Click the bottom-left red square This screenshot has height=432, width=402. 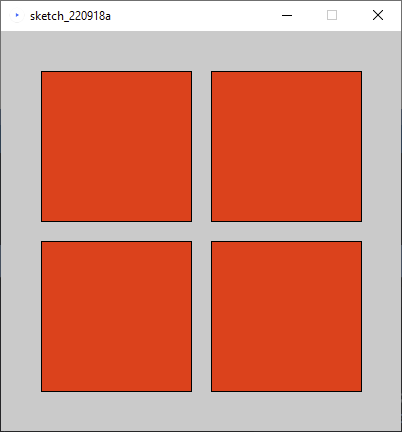(x=116, y=316)
